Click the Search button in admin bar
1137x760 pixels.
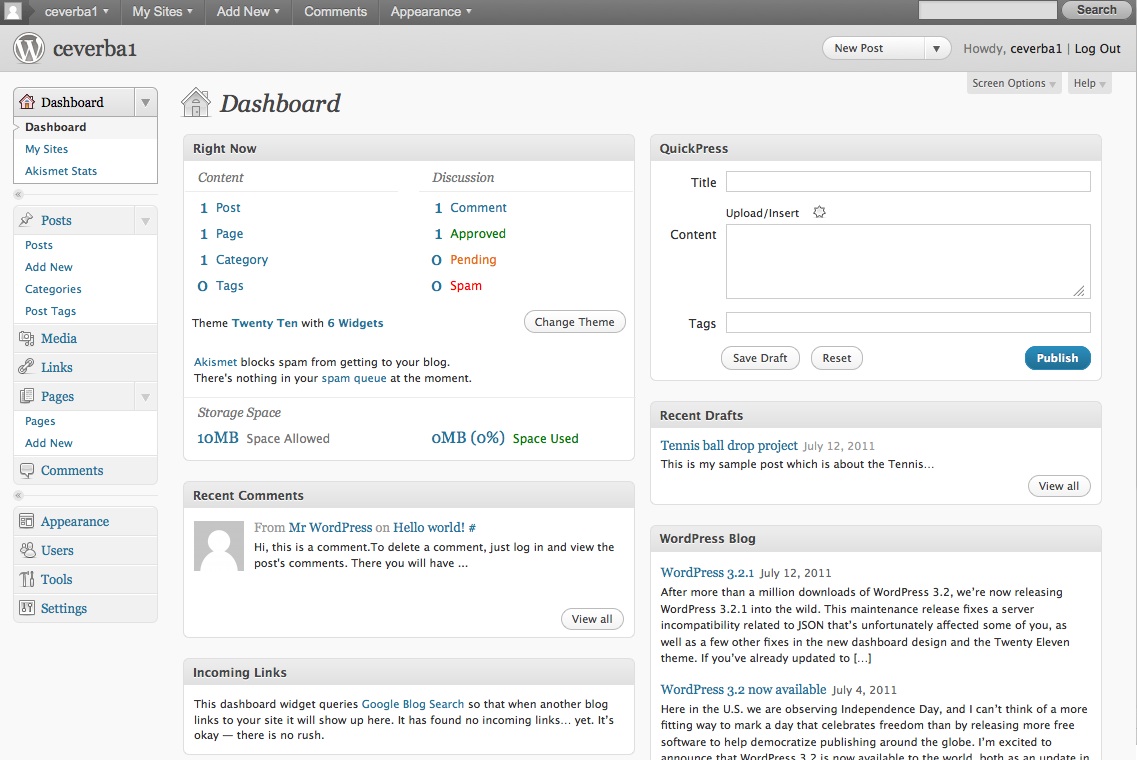pyautogui.click(x=1096, y=10)
